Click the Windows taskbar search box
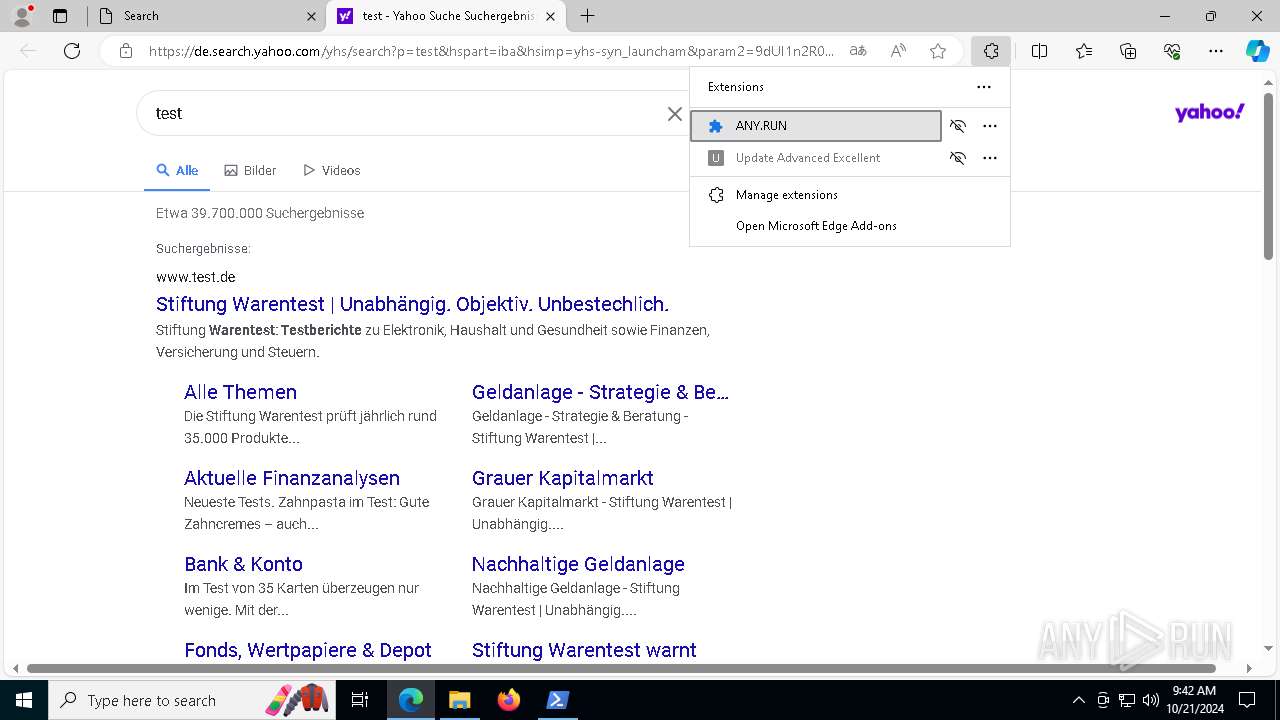The width and height of the screenshot is (1280, 720). coord(192,700)
